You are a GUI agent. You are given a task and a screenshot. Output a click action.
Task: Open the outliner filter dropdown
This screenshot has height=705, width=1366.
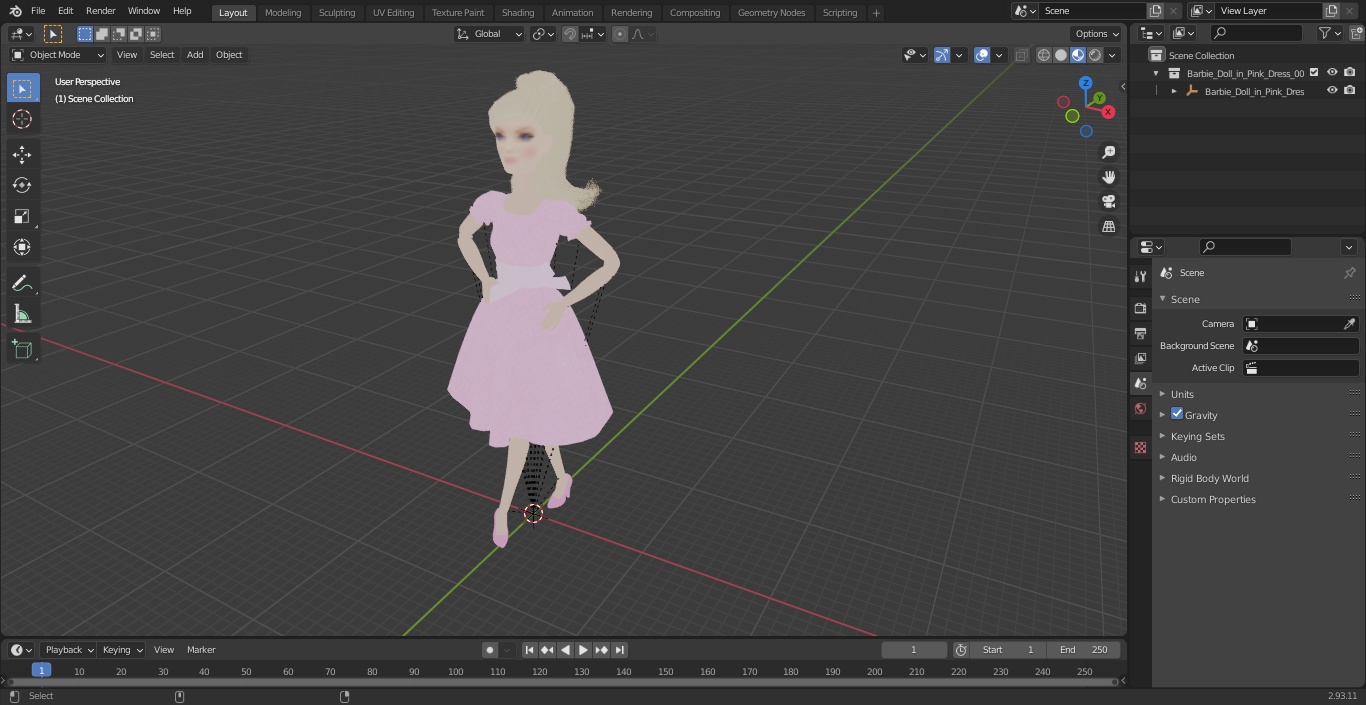[1330, 33]
